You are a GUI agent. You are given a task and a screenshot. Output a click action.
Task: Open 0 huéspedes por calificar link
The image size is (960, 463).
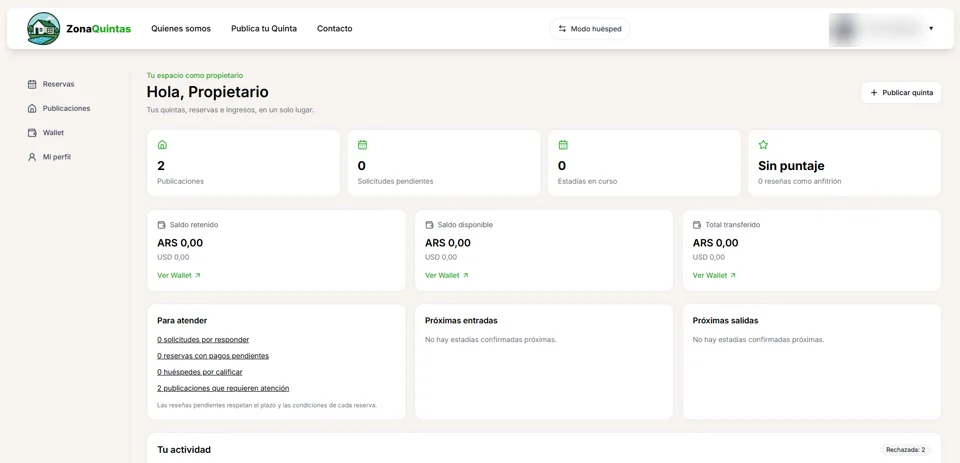(200, 372)
